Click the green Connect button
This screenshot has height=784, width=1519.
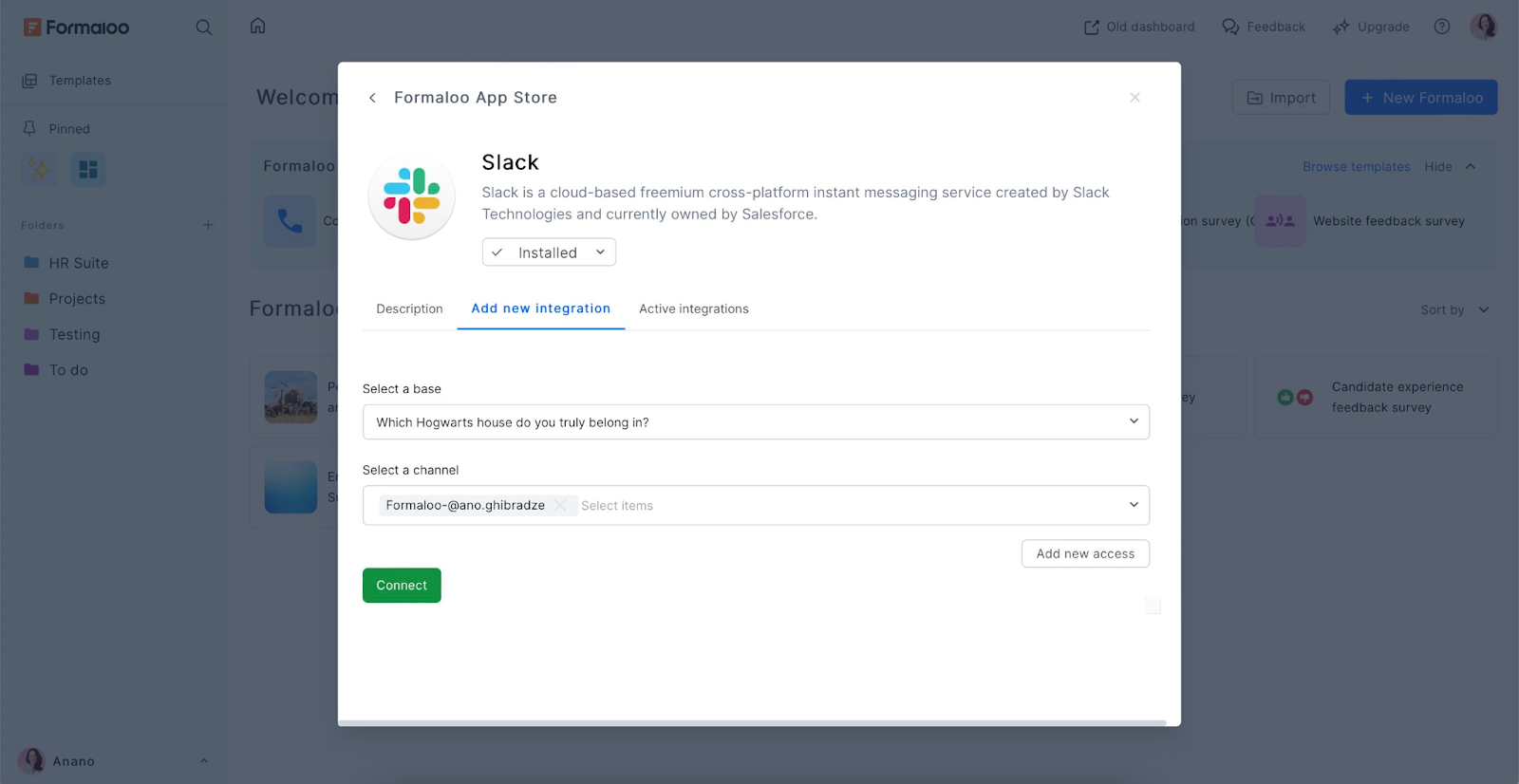click(x=402, y=586)
